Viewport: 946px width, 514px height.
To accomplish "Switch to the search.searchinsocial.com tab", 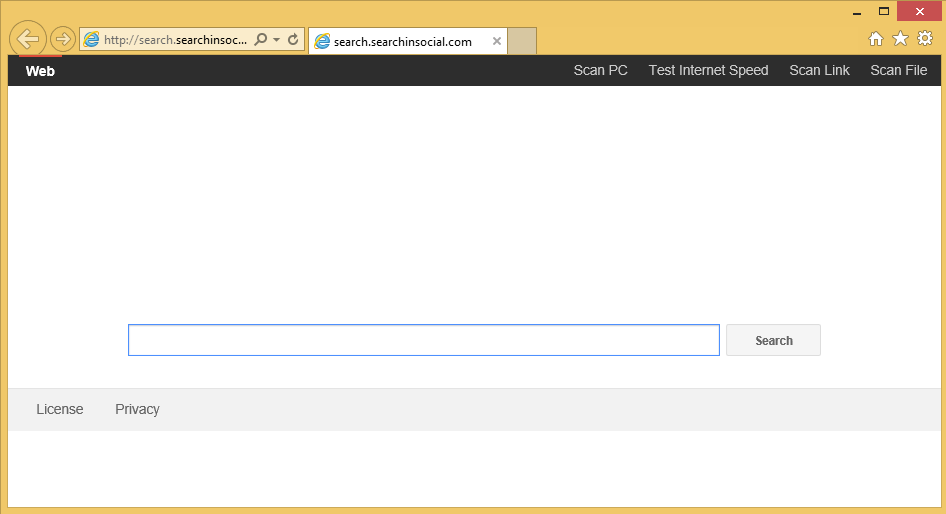I will [408, 41].
